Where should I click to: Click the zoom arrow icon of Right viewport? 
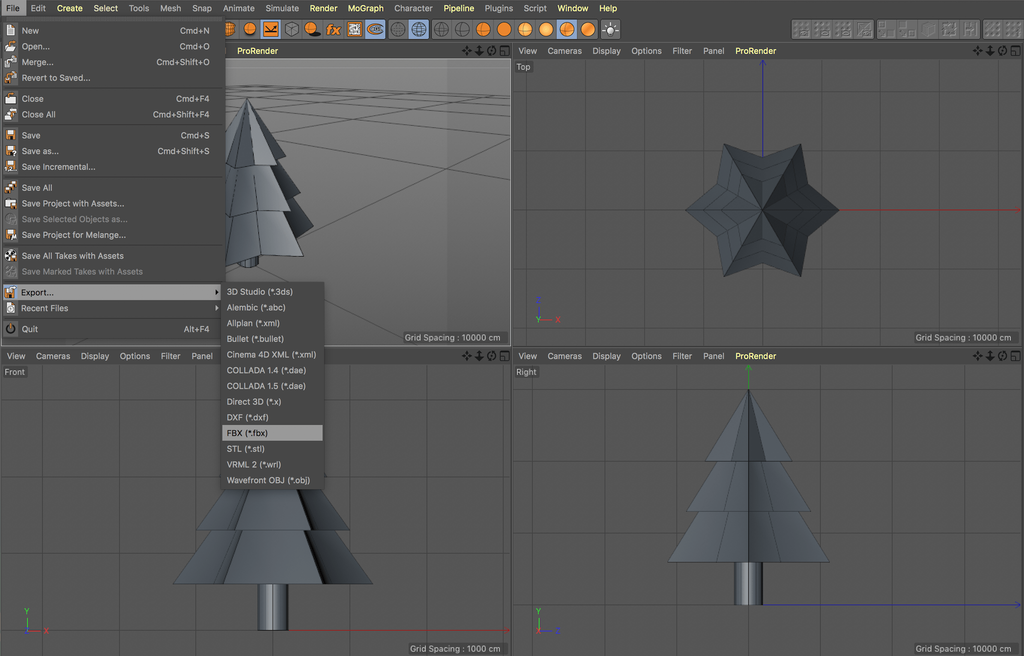point(990,356)
